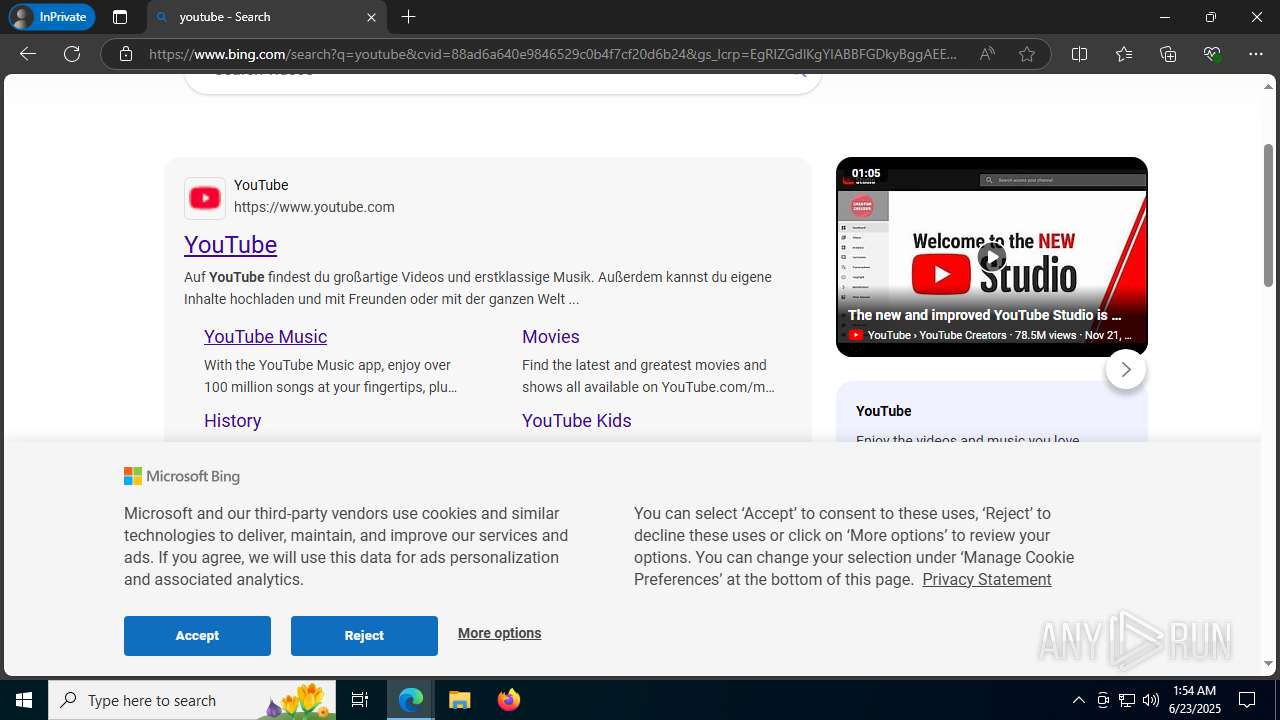1280x720 pixels.
Task: Open Microsoft Edge from taskbar
Action: [411, 700]
